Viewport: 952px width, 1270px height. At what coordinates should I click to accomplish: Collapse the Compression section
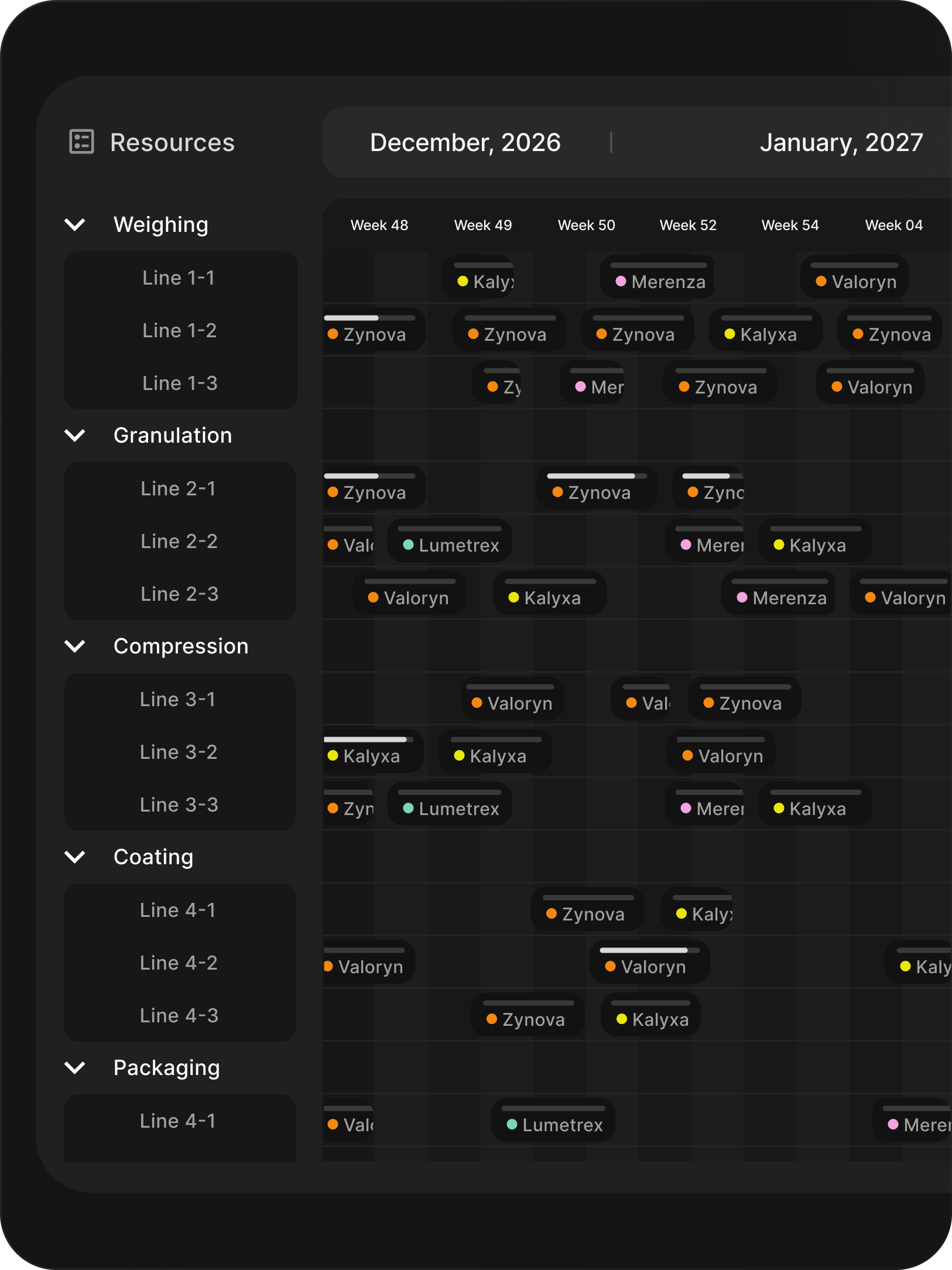pyautogui.click(x=75, y=646)
